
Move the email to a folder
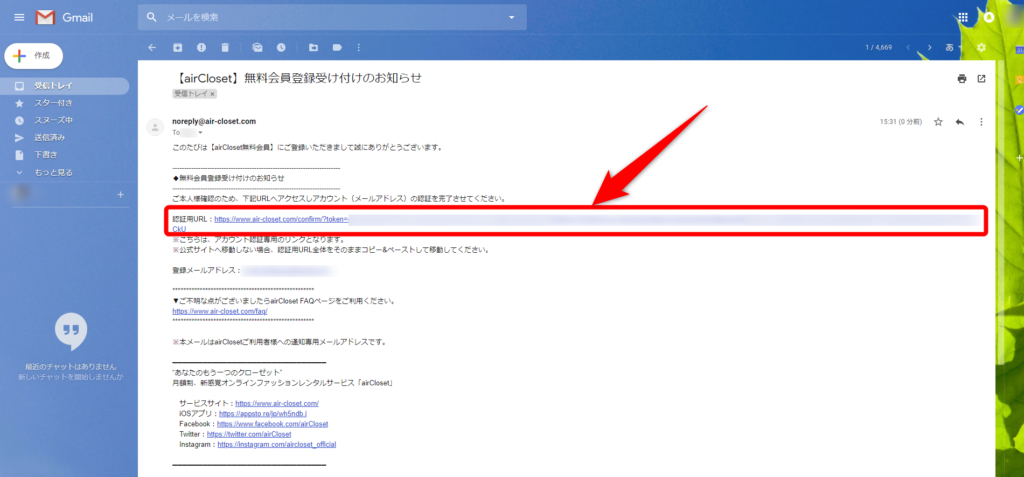(x=313, y=48)
